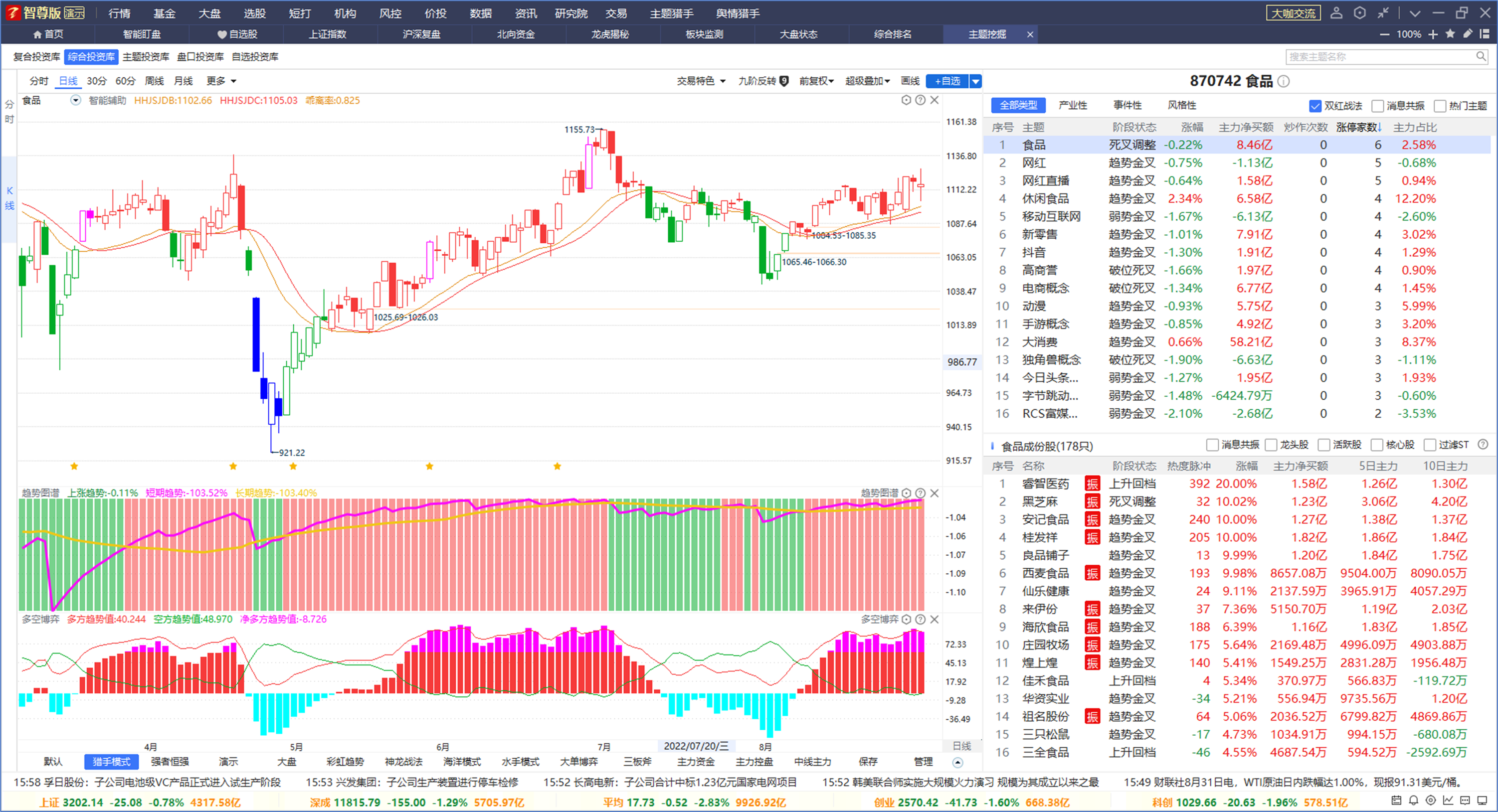Open settings icon of 趋势图谱 indicator panel
Image resolution: width=1498 pixels, height=812 pixels.
coord(906,493)
